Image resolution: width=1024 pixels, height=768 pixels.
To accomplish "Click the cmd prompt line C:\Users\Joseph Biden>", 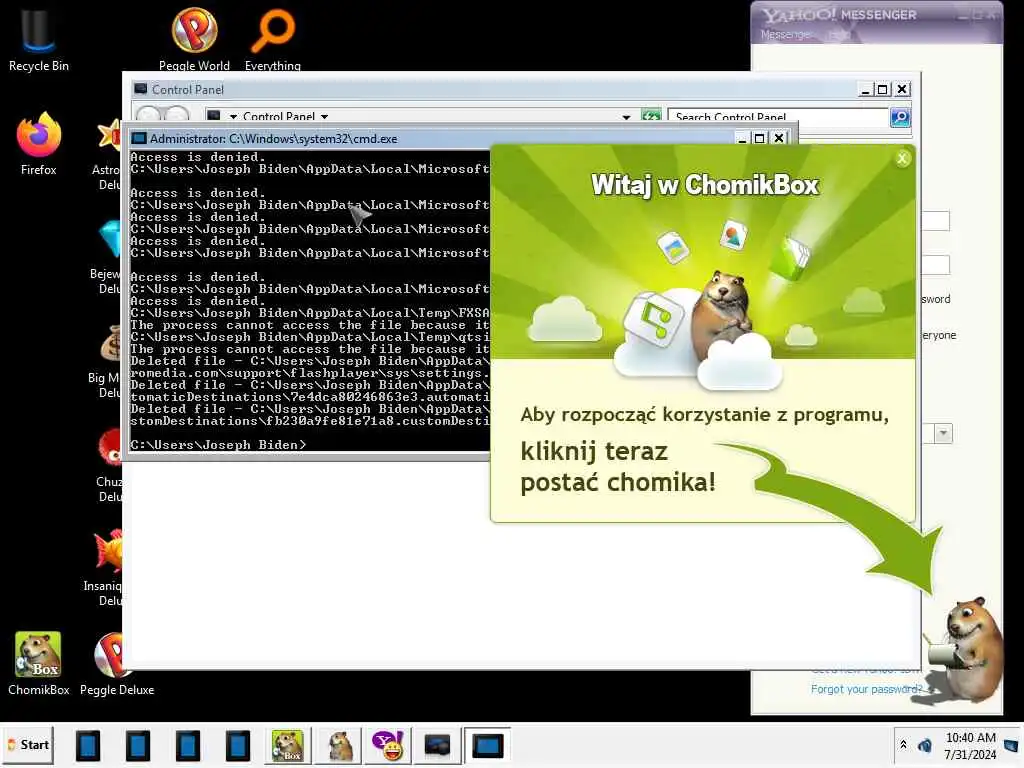I will 218,445.
